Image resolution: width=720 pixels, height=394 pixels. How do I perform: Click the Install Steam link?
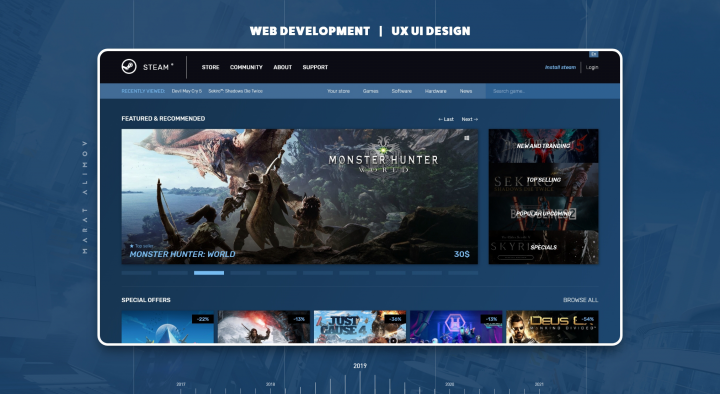click(560, 67)
